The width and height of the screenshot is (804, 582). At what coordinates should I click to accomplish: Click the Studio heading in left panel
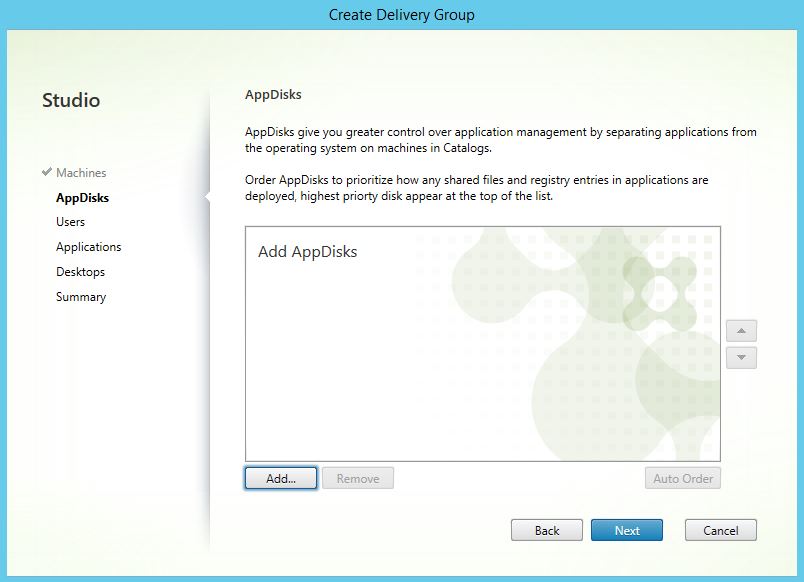71,100
